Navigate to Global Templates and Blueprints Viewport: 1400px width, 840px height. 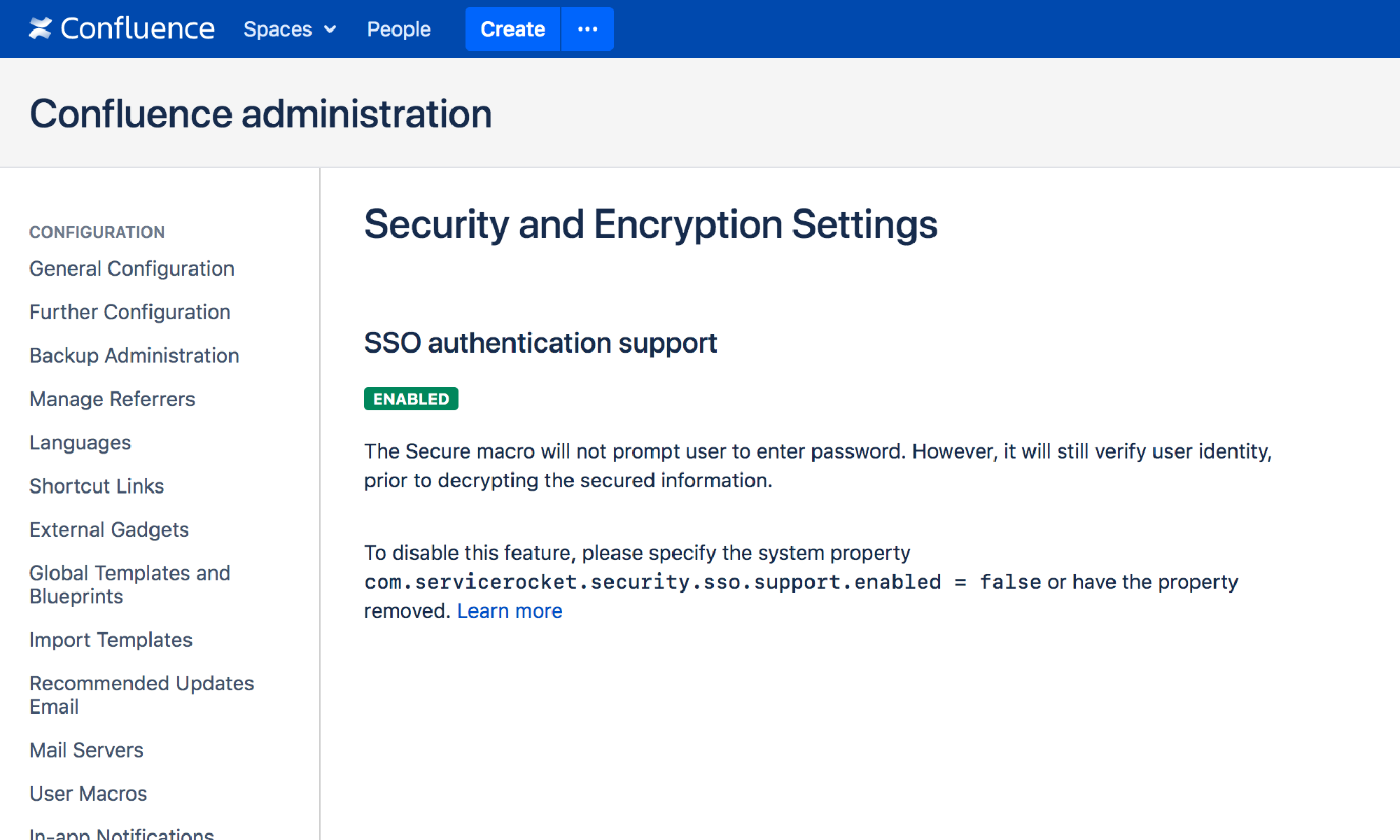[129, 584]
